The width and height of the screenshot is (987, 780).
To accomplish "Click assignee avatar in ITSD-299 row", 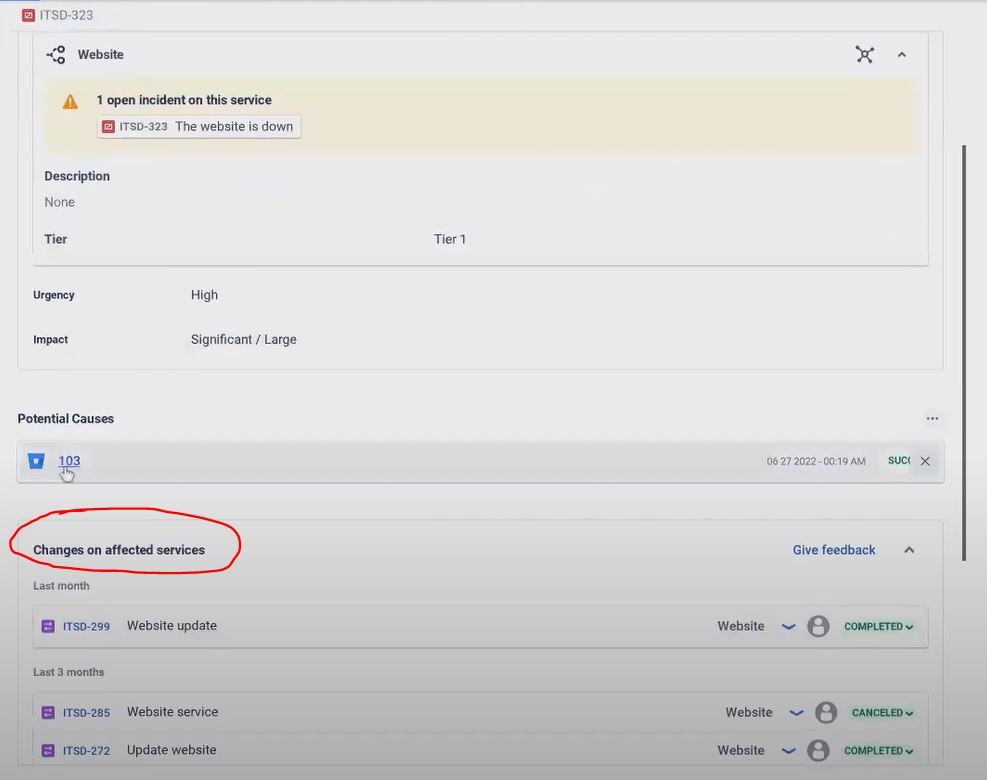I will coord(818,626).
